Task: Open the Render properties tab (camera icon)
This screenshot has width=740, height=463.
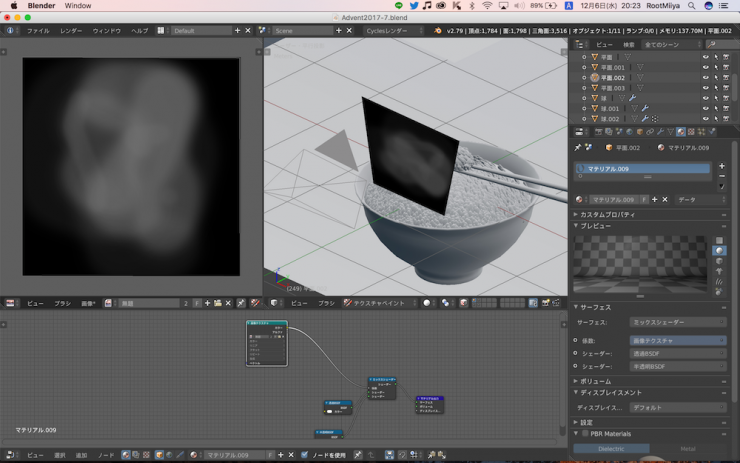Action: pos(598,132)
